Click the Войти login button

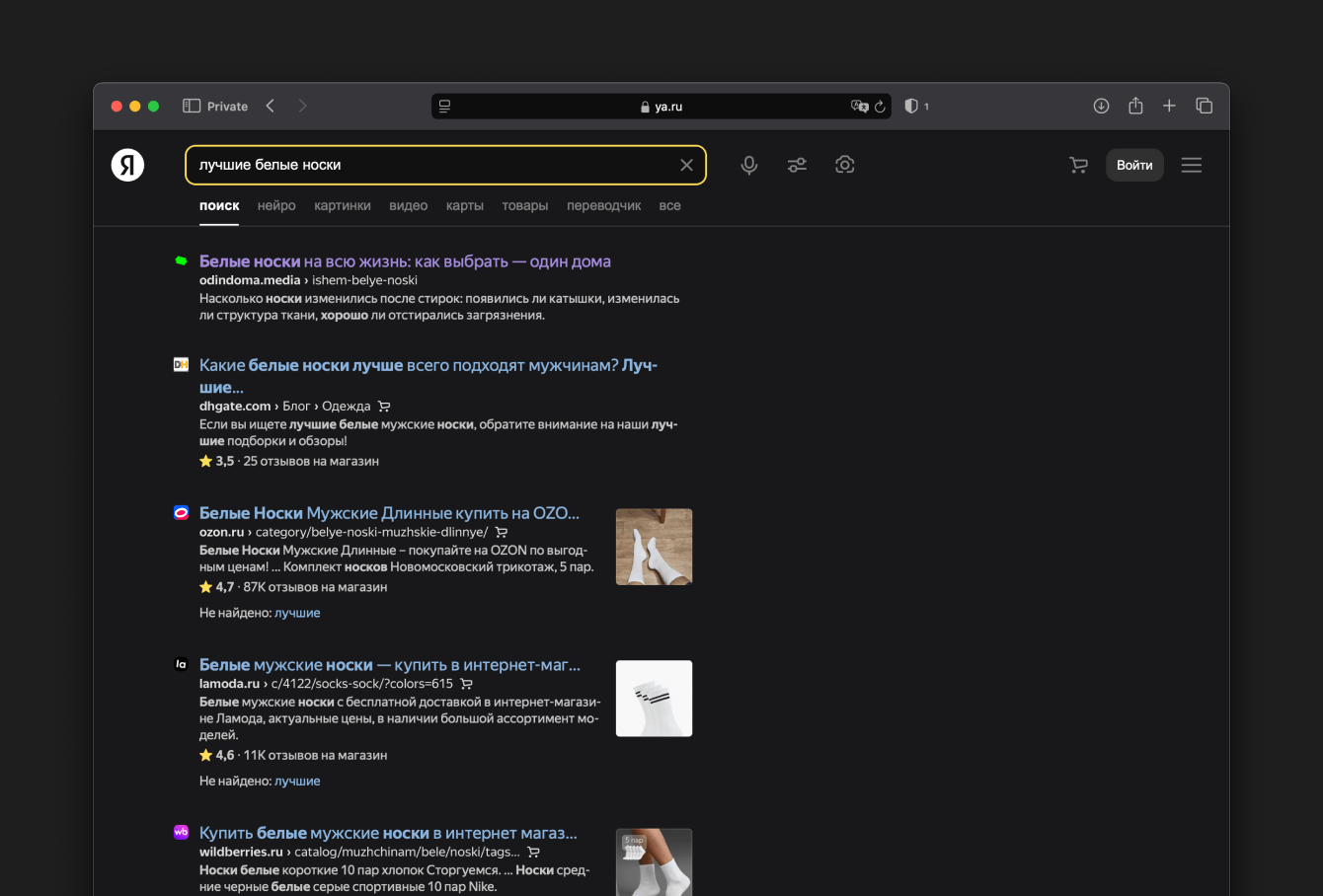point(1134,165)
